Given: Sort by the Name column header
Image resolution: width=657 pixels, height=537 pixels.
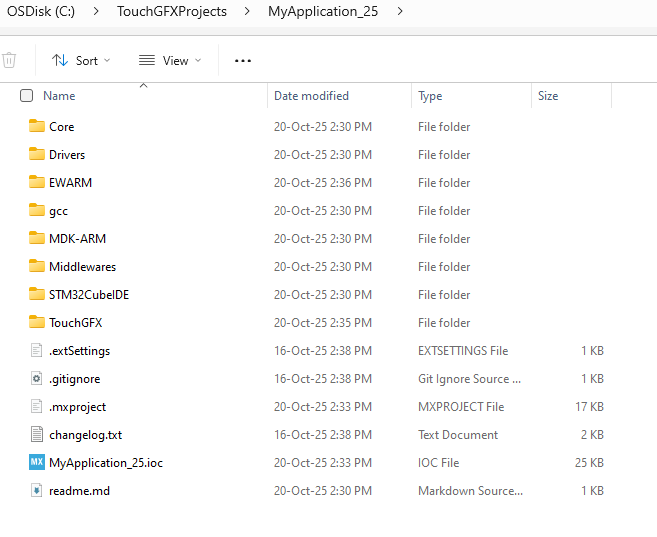Looking at the screenshot, I should click(x=59, y=96).
